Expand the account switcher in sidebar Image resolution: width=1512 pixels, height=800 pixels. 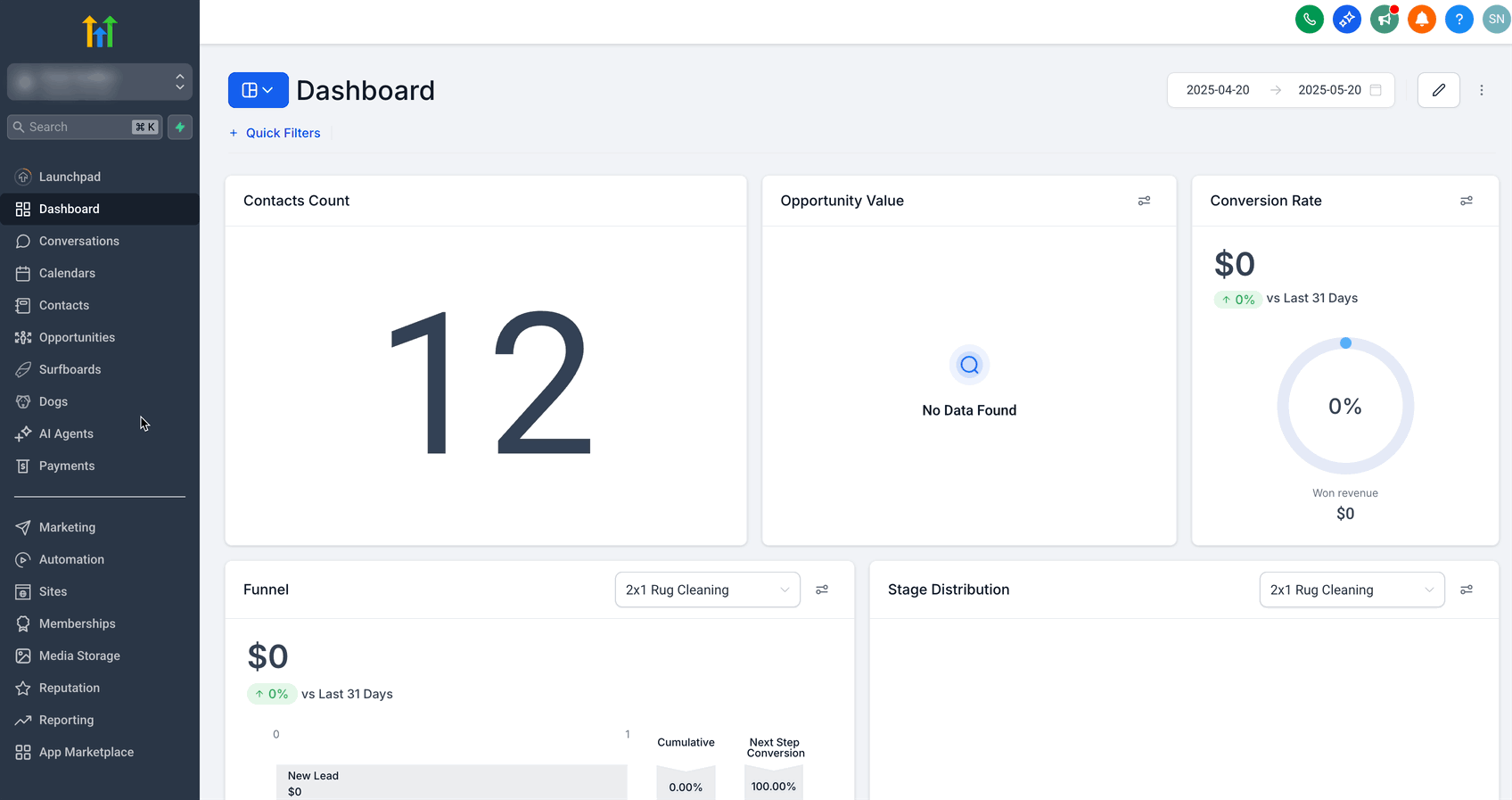(100, 82)
